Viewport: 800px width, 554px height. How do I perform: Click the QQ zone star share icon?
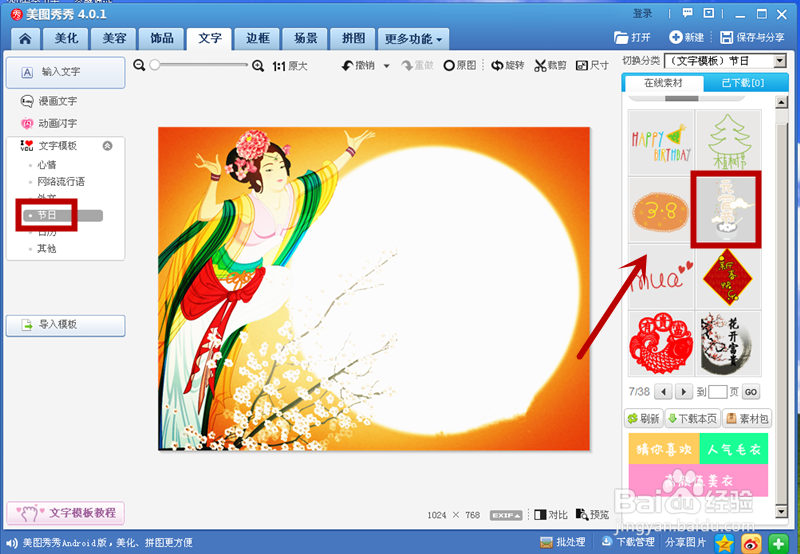724,544
